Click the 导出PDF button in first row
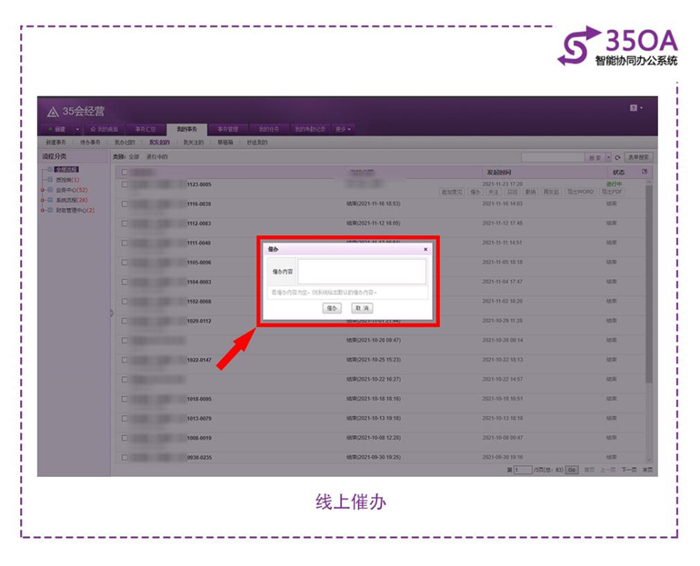Screen dimensions: 700x566 [612, 191]
